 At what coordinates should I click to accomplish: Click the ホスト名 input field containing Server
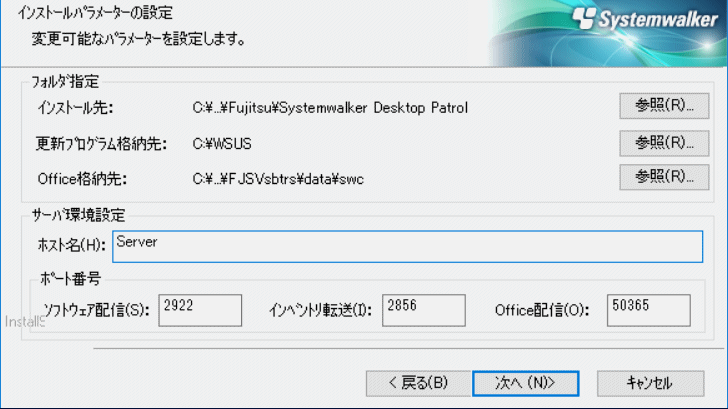pos(407,247)
